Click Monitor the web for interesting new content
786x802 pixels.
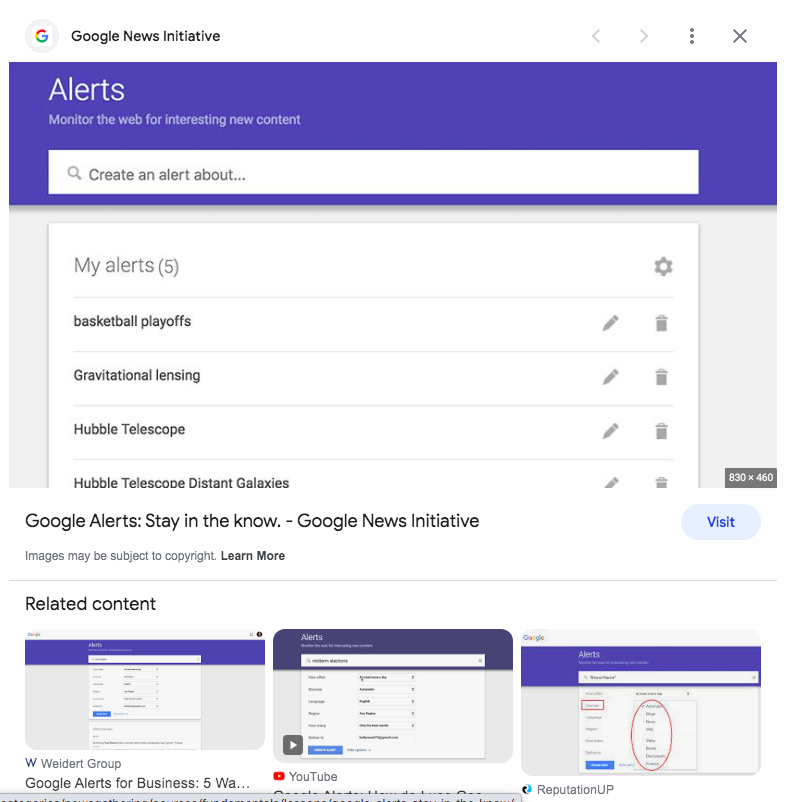(x=174, y=119)
